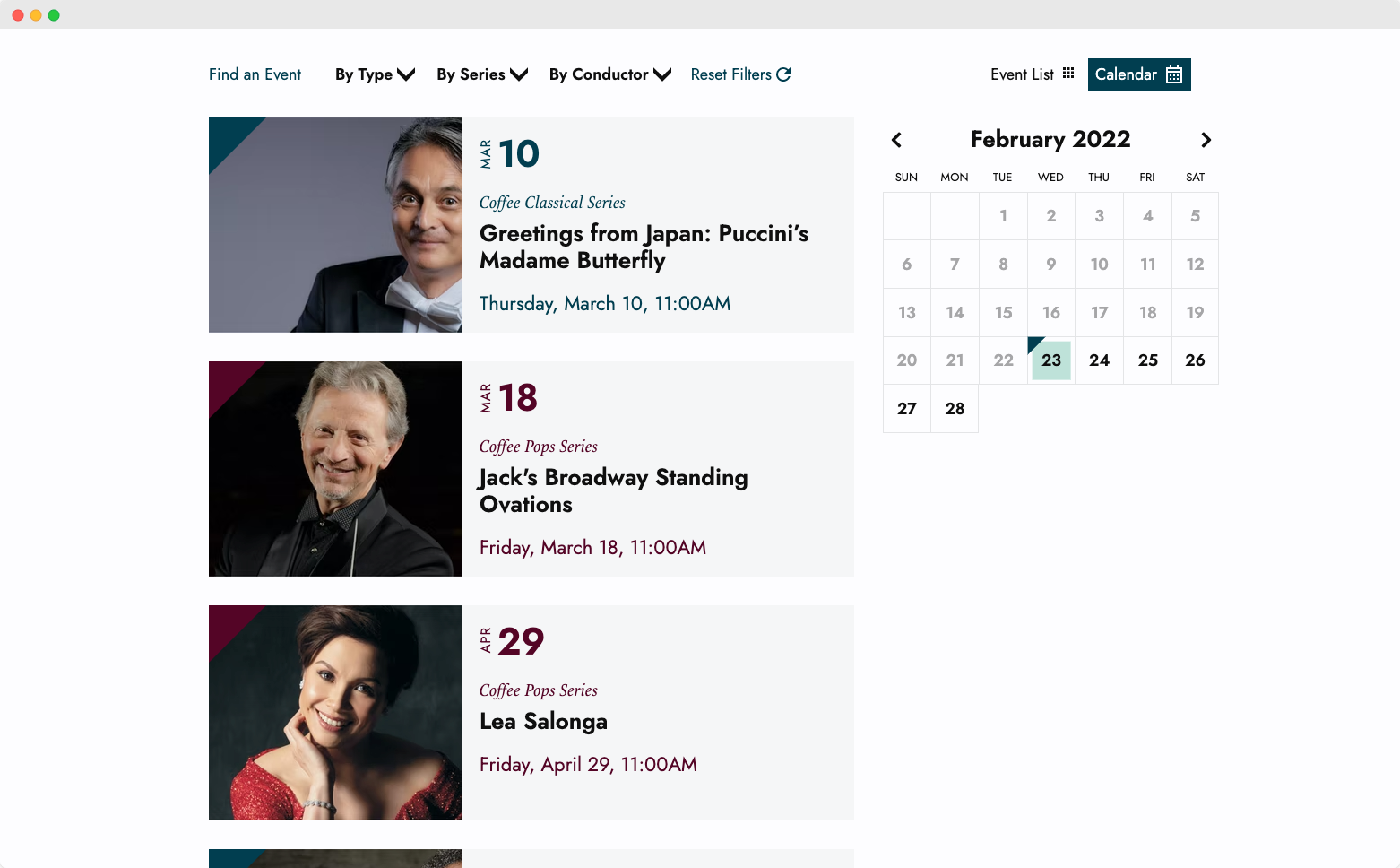
Task: Click the WED weekday header
Action: [x=1050, y=178]
